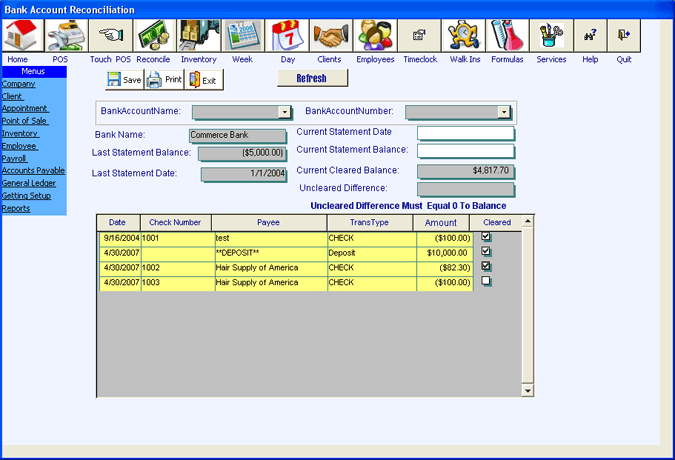
Task: Open the Timeclock icon
Action: (x=419, y=36)
